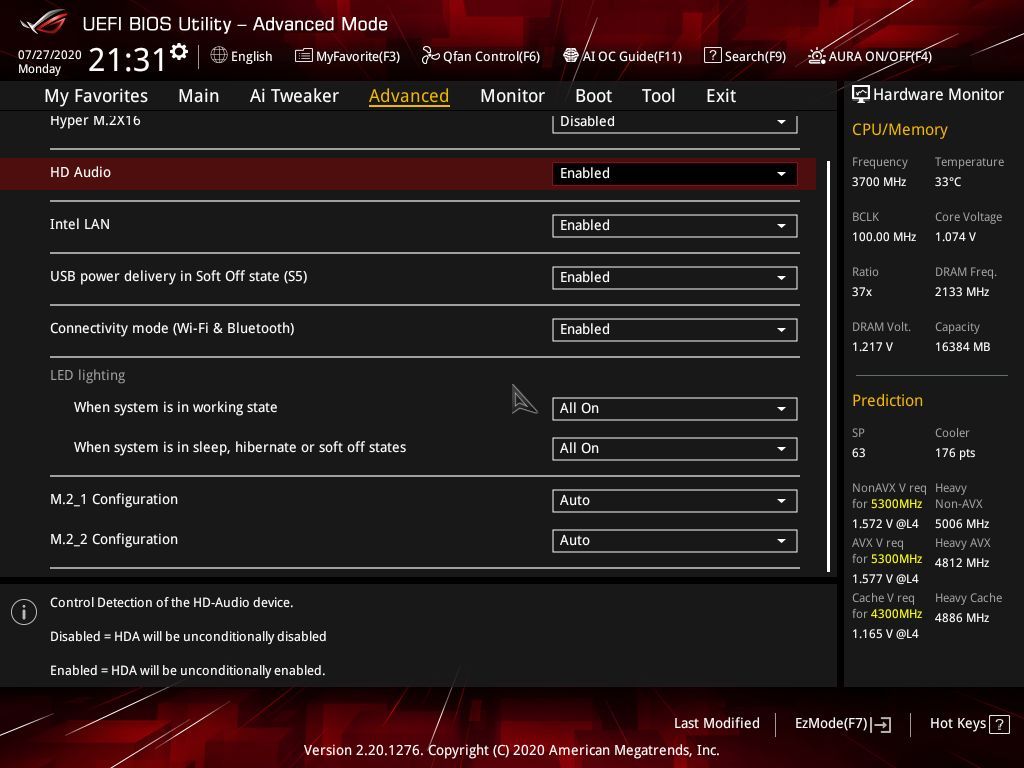Image resolution: width=1024 pixels, height=768 pixels.
Task: Open the Boot tab
Action: coord(593,96)
